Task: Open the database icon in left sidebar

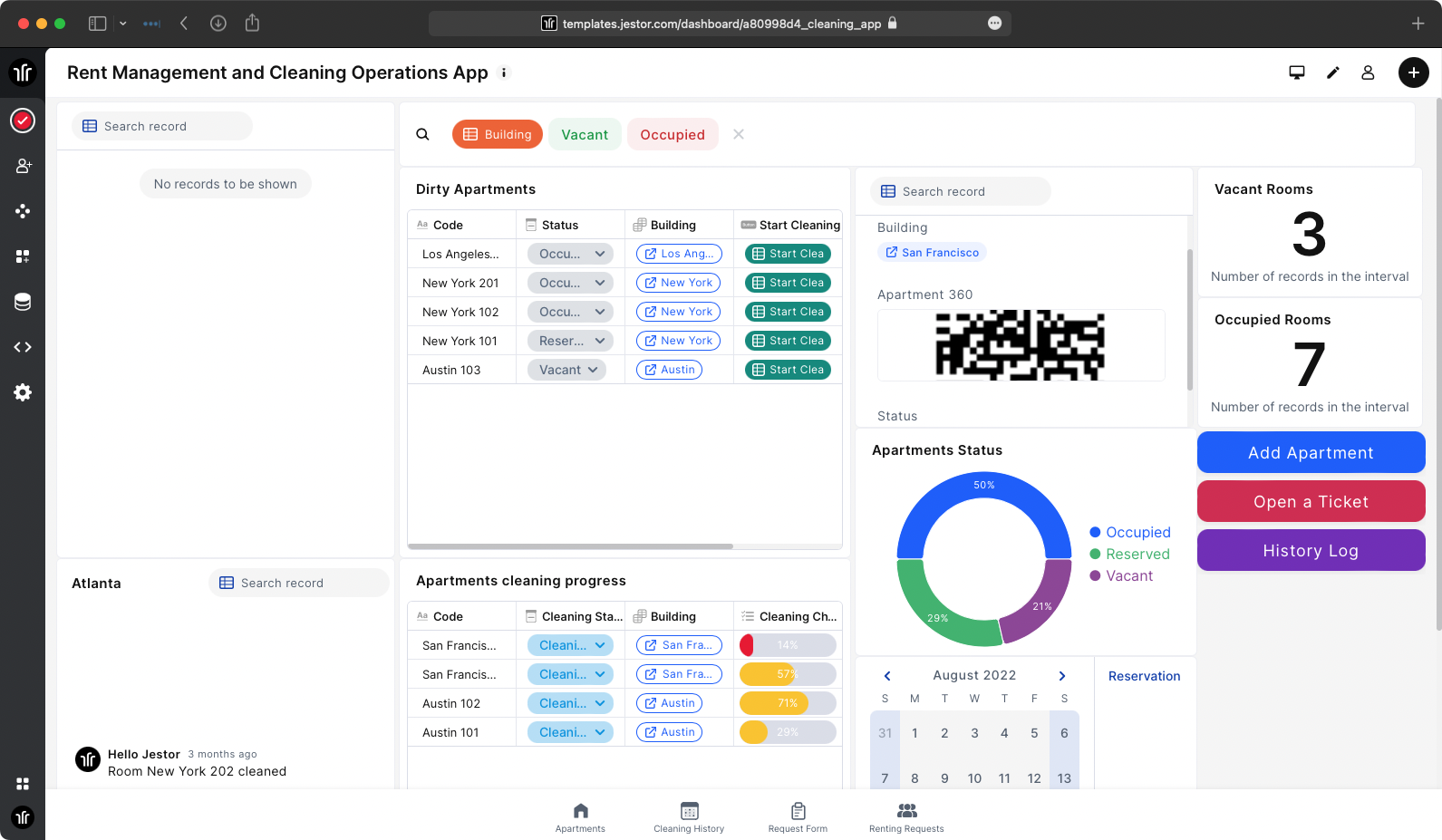Action: pos(23,302)
